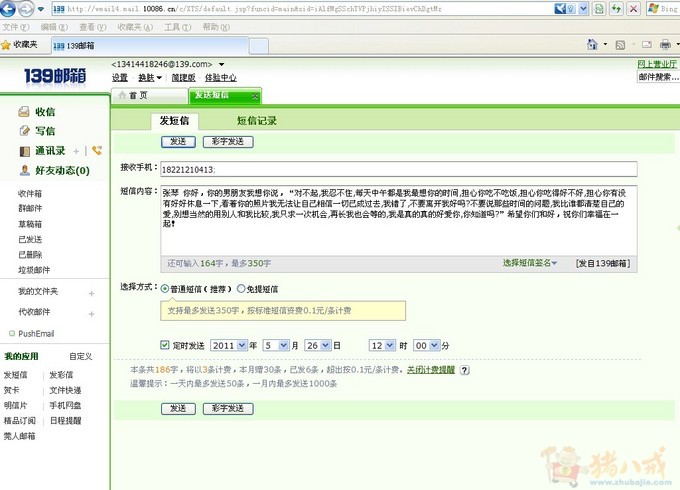This screenshot has width=680, height=490.
Task: Open the 工具 menu
Action: [177, 27]
